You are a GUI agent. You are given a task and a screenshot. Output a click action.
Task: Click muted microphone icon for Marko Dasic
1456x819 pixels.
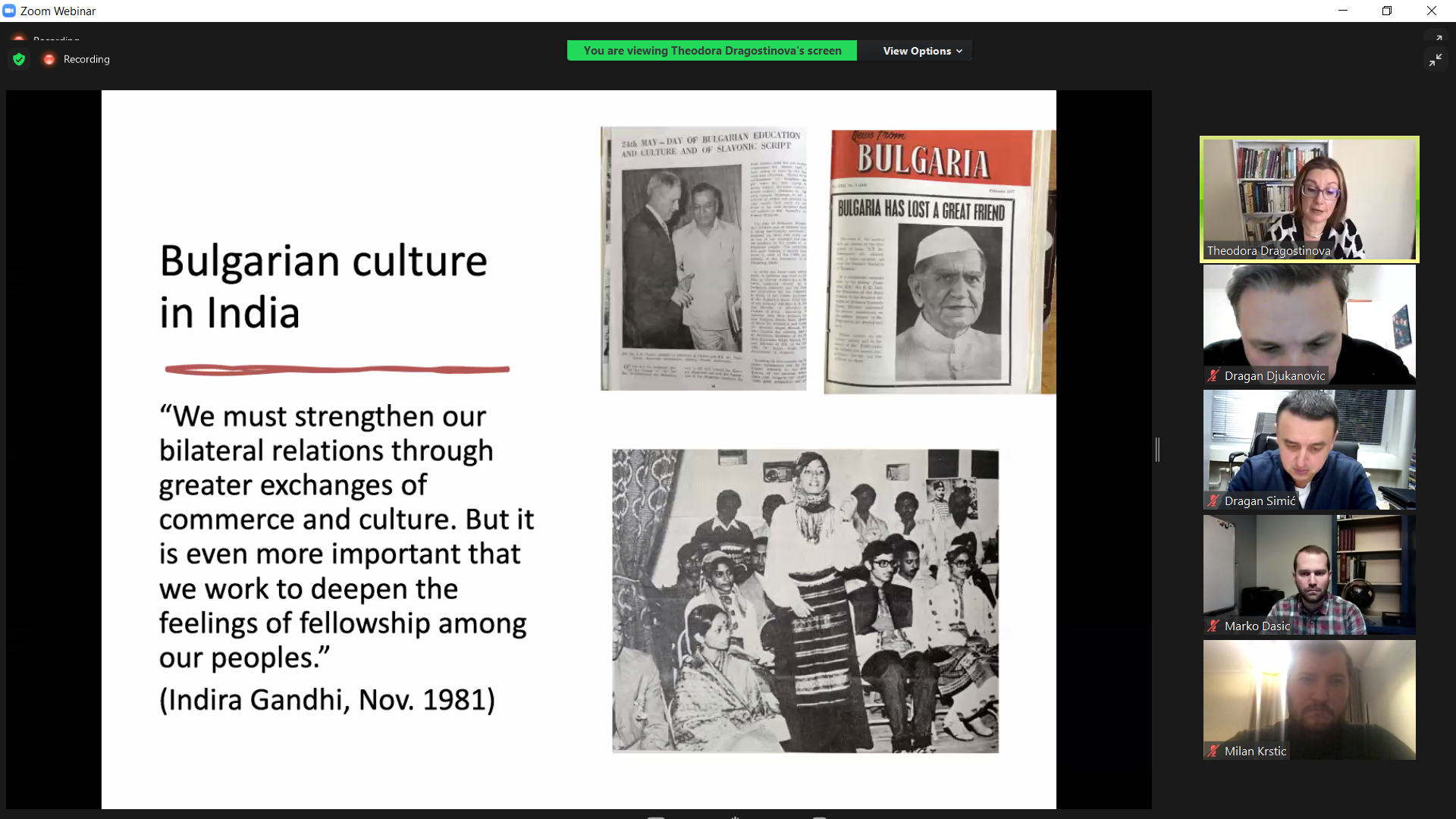1213,626
